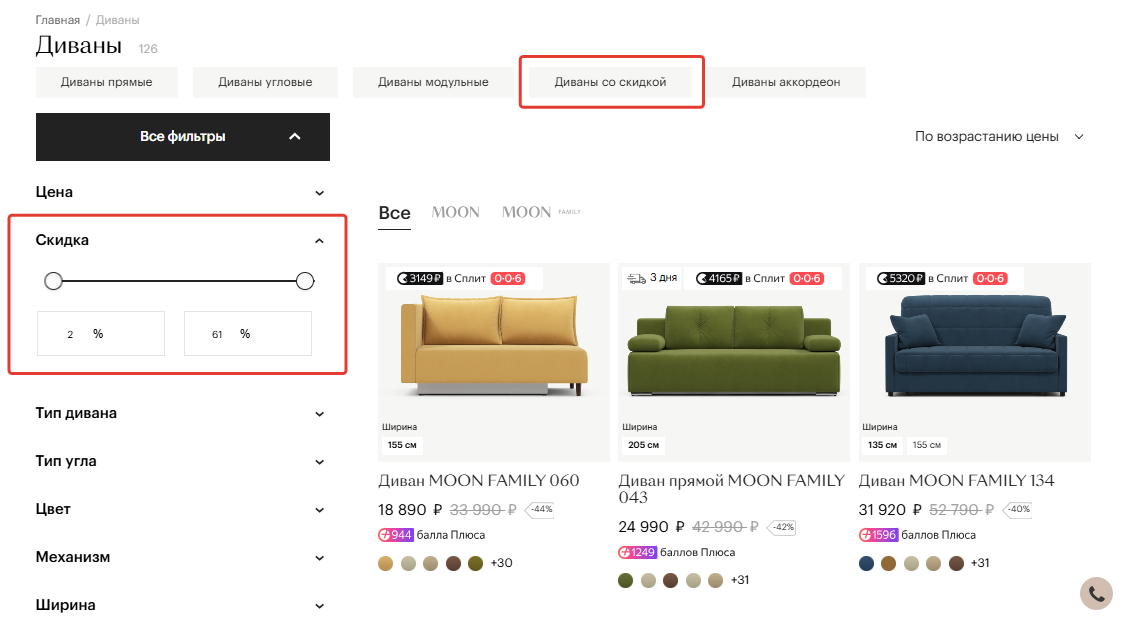Switch to the MOON FAMILY brand tab
This screenshot has width=1127, height=630.
coord(541,213)
